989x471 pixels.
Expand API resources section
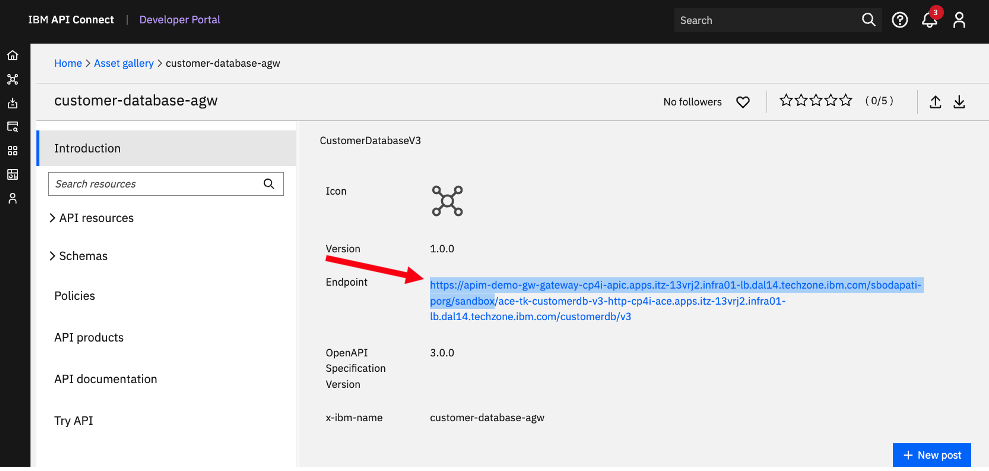pos(91,218)
